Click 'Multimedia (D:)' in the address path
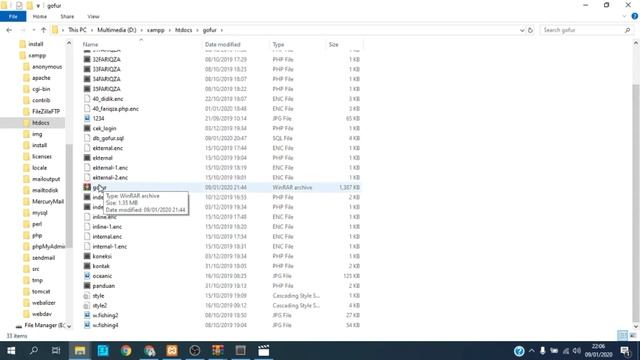640x360 pixels. pyautogui.click(x=117, y=30)
